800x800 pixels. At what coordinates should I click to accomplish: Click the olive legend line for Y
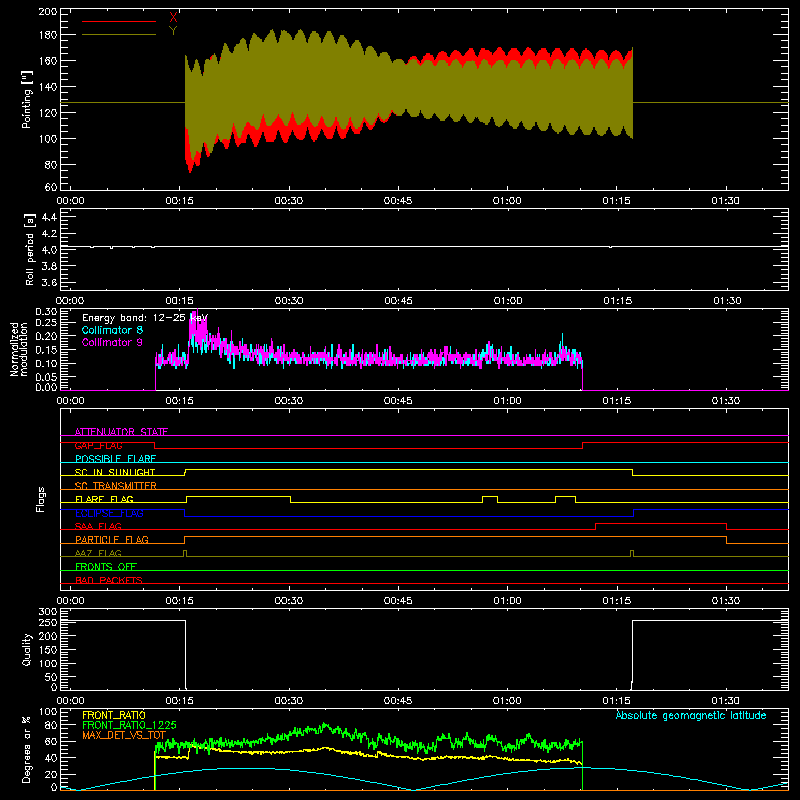(x=119, y=34)
